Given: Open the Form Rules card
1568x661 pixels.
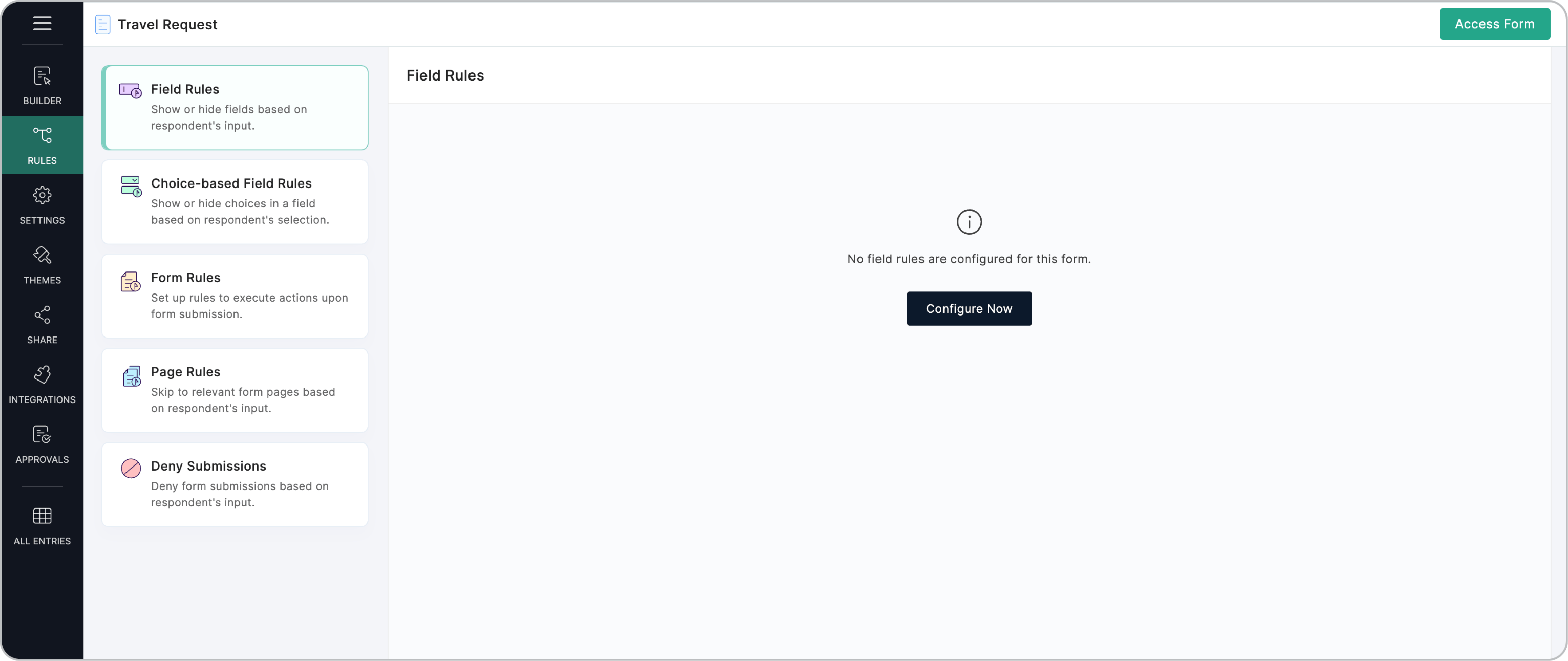Looking at the screenshot, I should (x=235, y=296).
